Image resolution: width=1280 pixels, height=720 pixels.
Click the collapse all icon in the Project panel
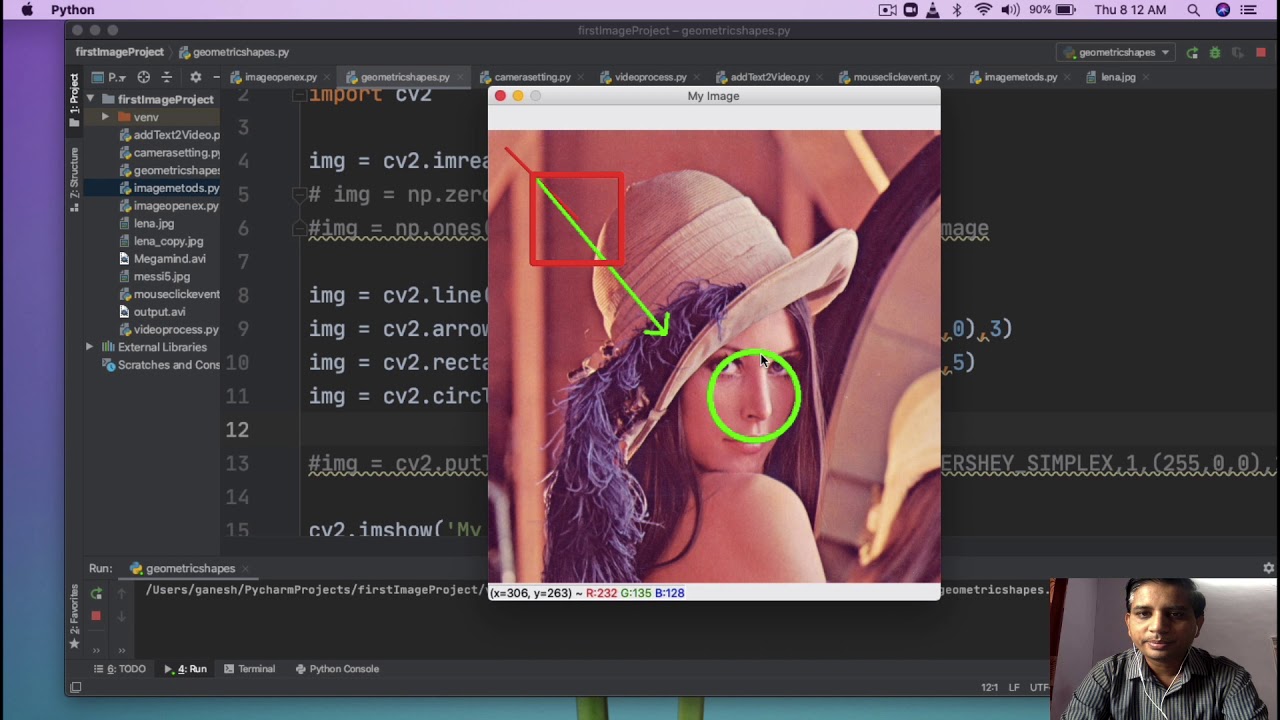pos(166,77)
